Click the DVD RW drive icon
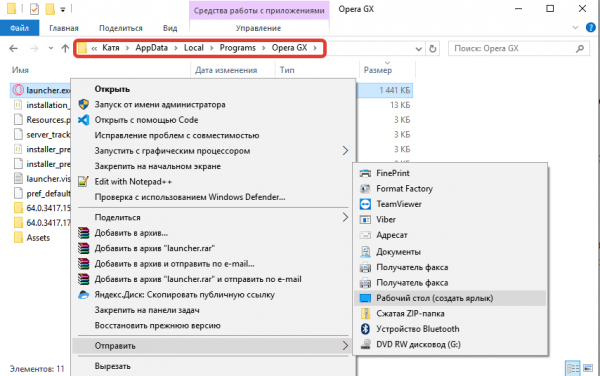600x376 pixels. coord(365,344)
